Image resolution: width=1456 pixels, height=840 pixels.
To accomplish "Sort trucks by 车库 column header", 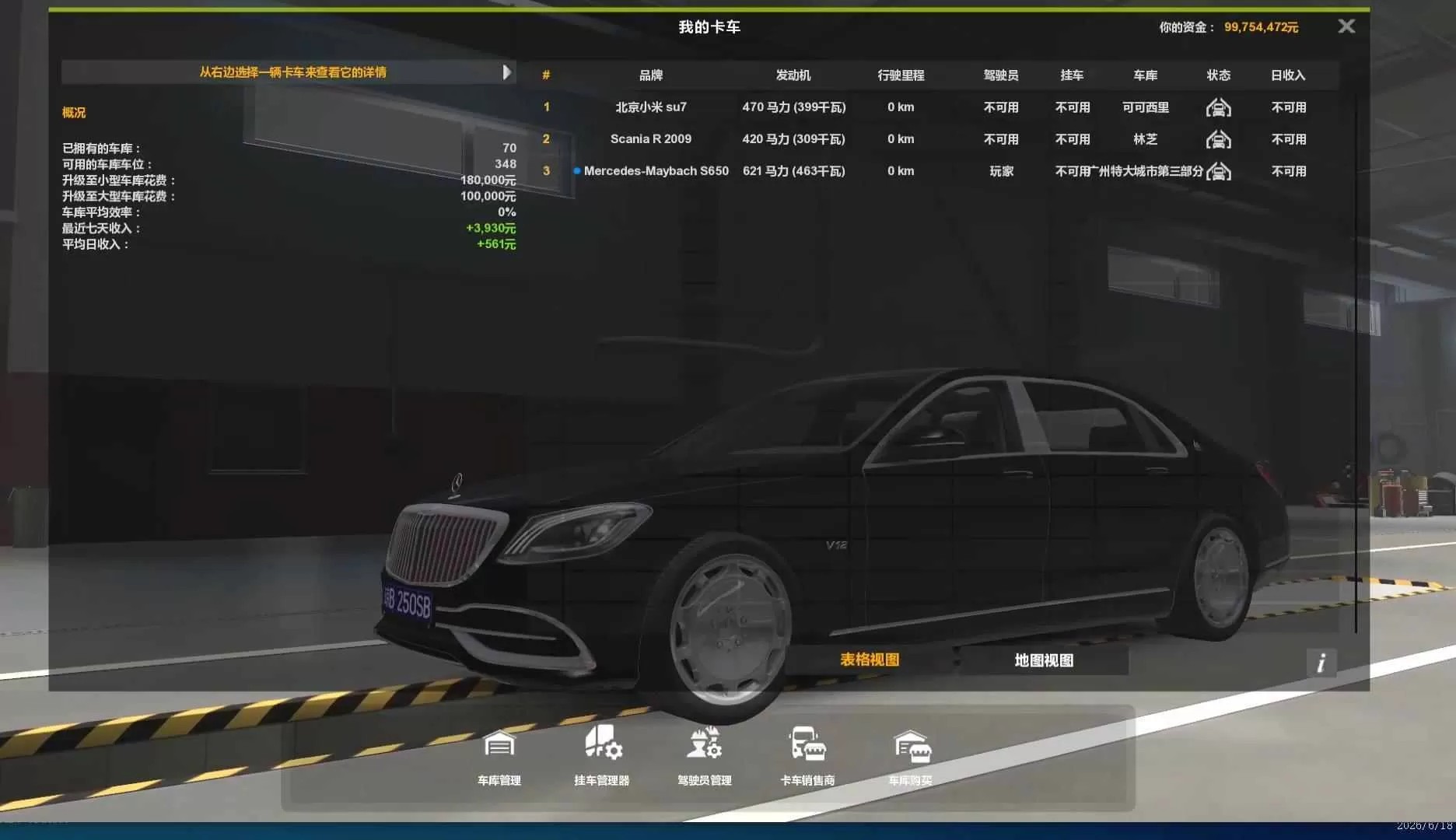I will [1145, 75].
